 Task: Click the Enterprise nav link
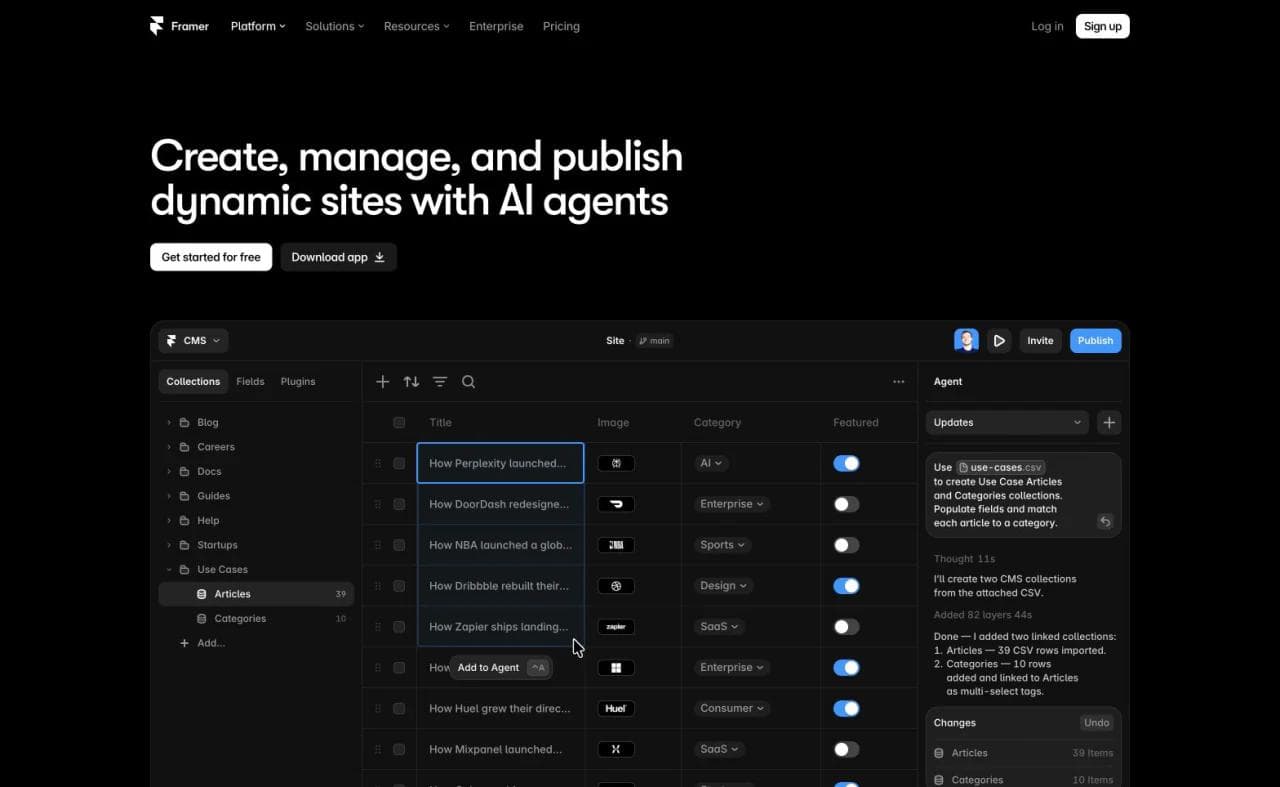point(496,26)
